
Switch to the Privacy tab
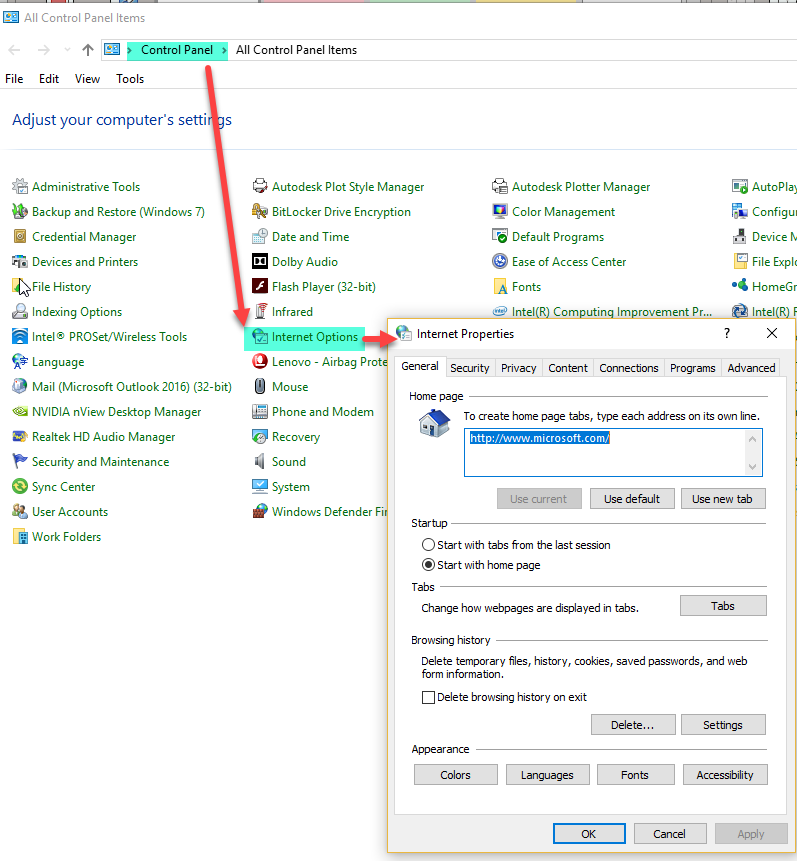pos(519,368)
